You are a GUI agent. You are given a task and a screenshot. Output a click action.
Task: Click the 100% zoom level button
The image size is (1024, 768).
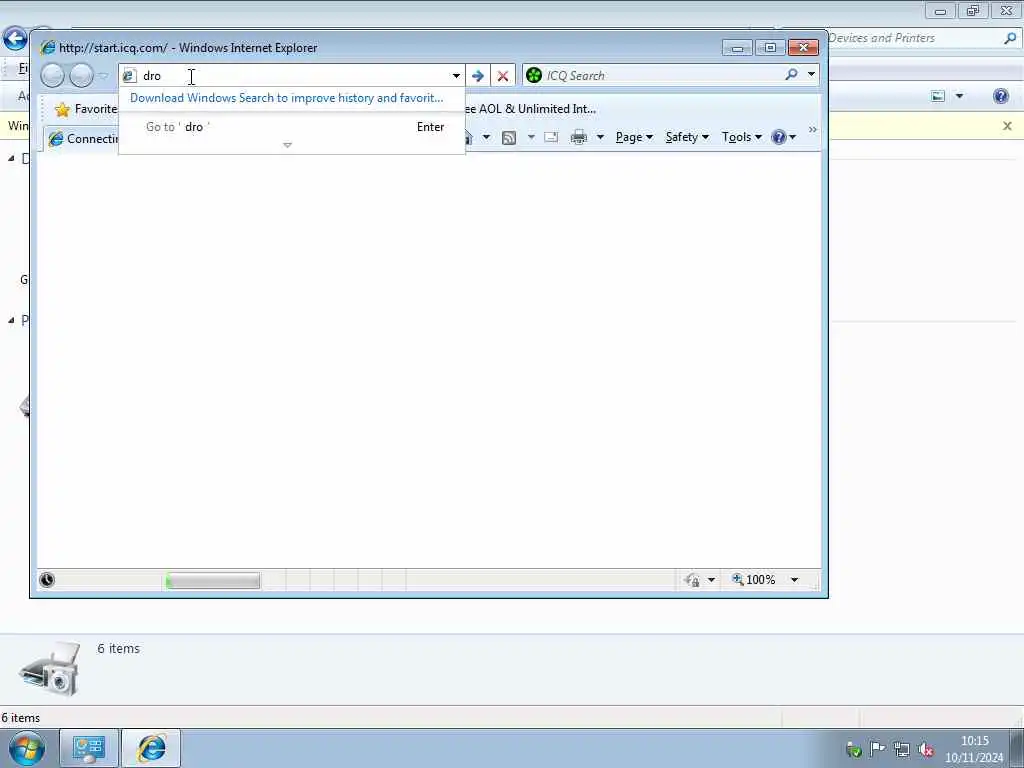click(x=754, y=580)
